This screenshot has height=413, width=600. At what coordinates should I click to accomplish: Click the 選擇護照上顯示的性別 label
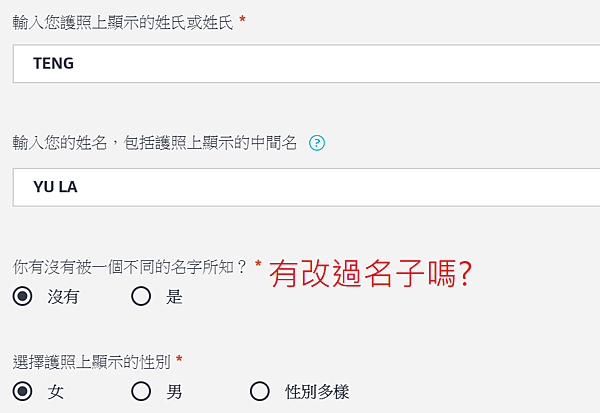coord(91,362)
